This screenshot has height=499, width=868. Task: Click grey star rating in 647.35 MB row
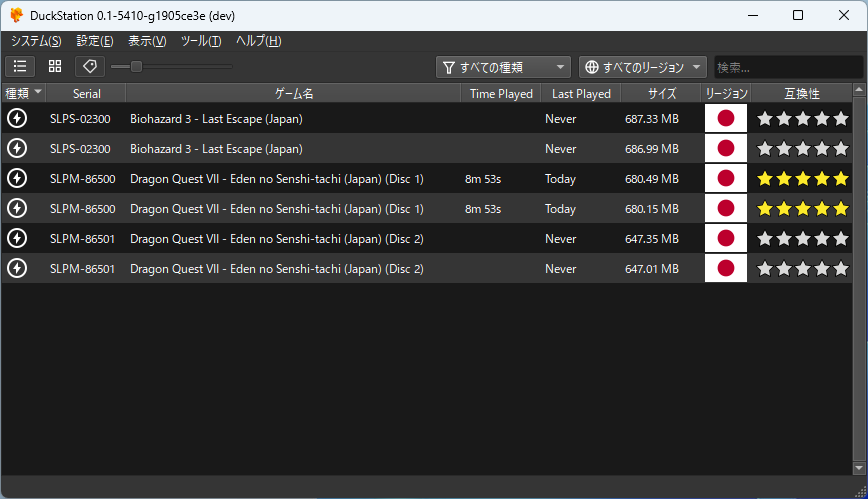coord(802,238)
